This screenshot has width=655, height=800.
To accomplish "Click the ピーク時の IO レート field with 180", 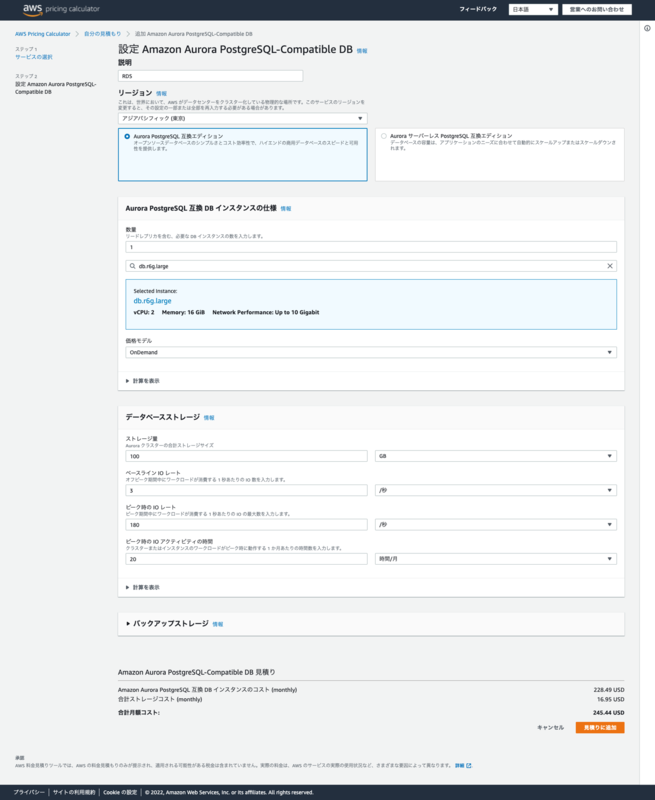I will click(246, 524).
